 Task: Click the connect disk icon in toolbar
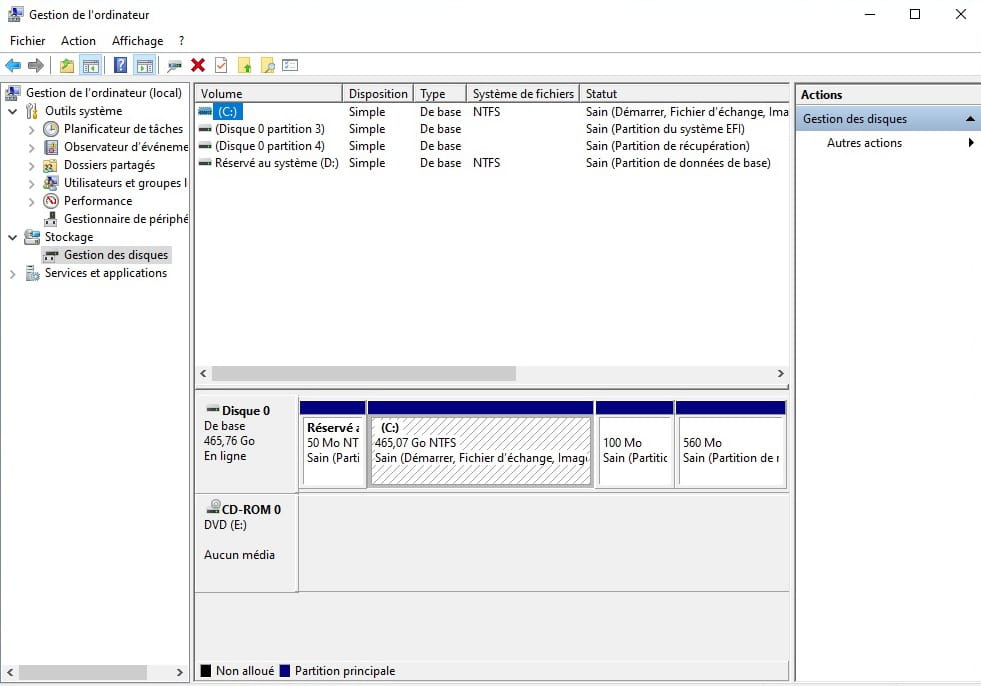[174, 66]
